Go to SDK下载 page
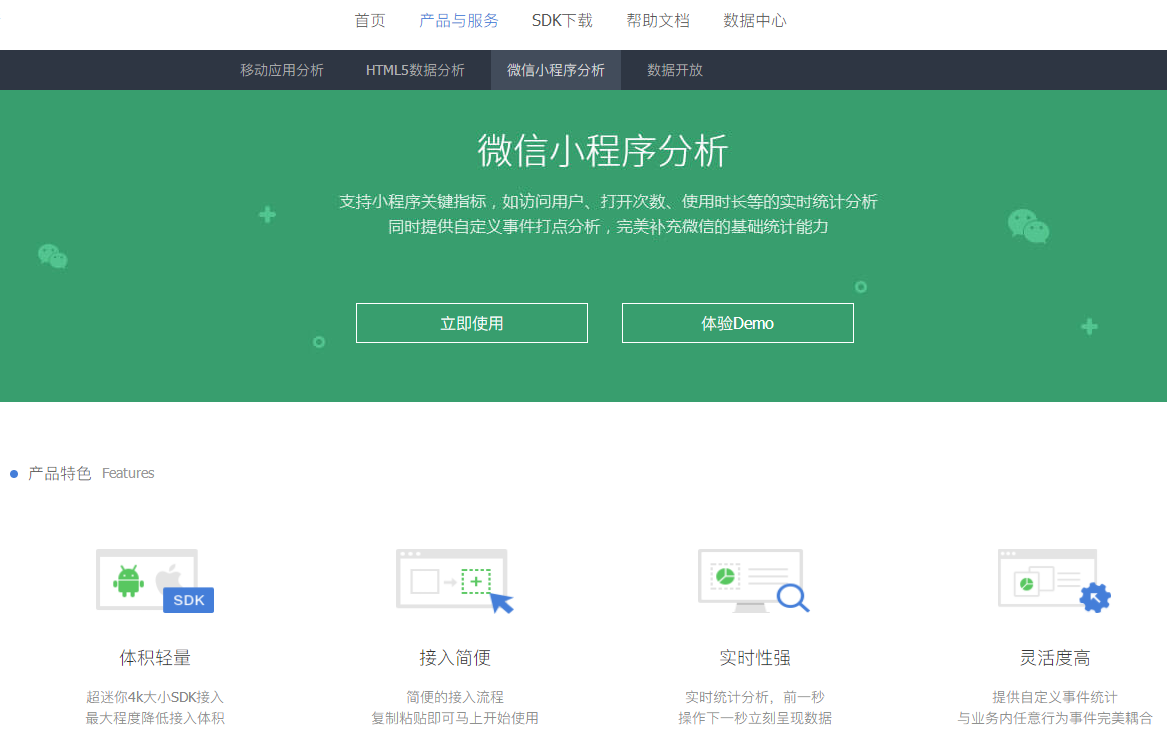1167x748 pixels. point(562,21)
